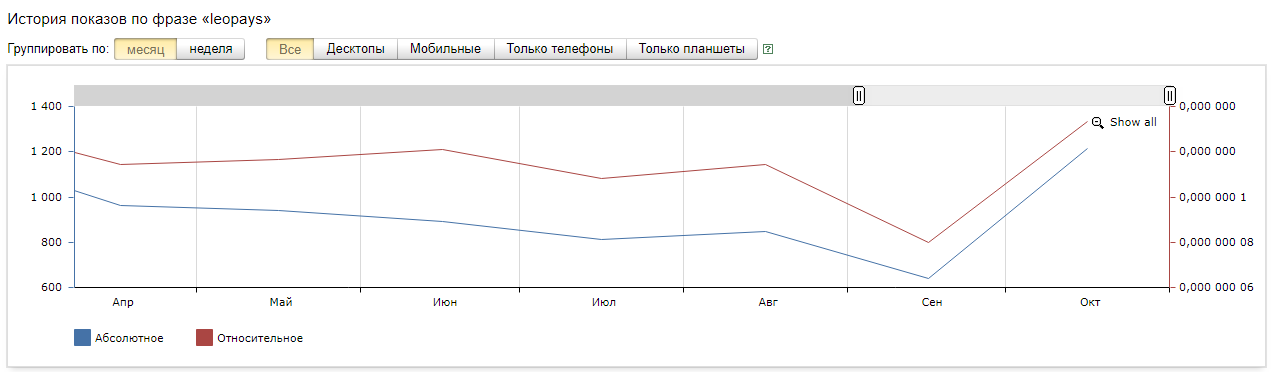Toggle the blue Абсолютное legend swatch
The width and height of the screenshot is (1280, 372).
tap(82, 338)
